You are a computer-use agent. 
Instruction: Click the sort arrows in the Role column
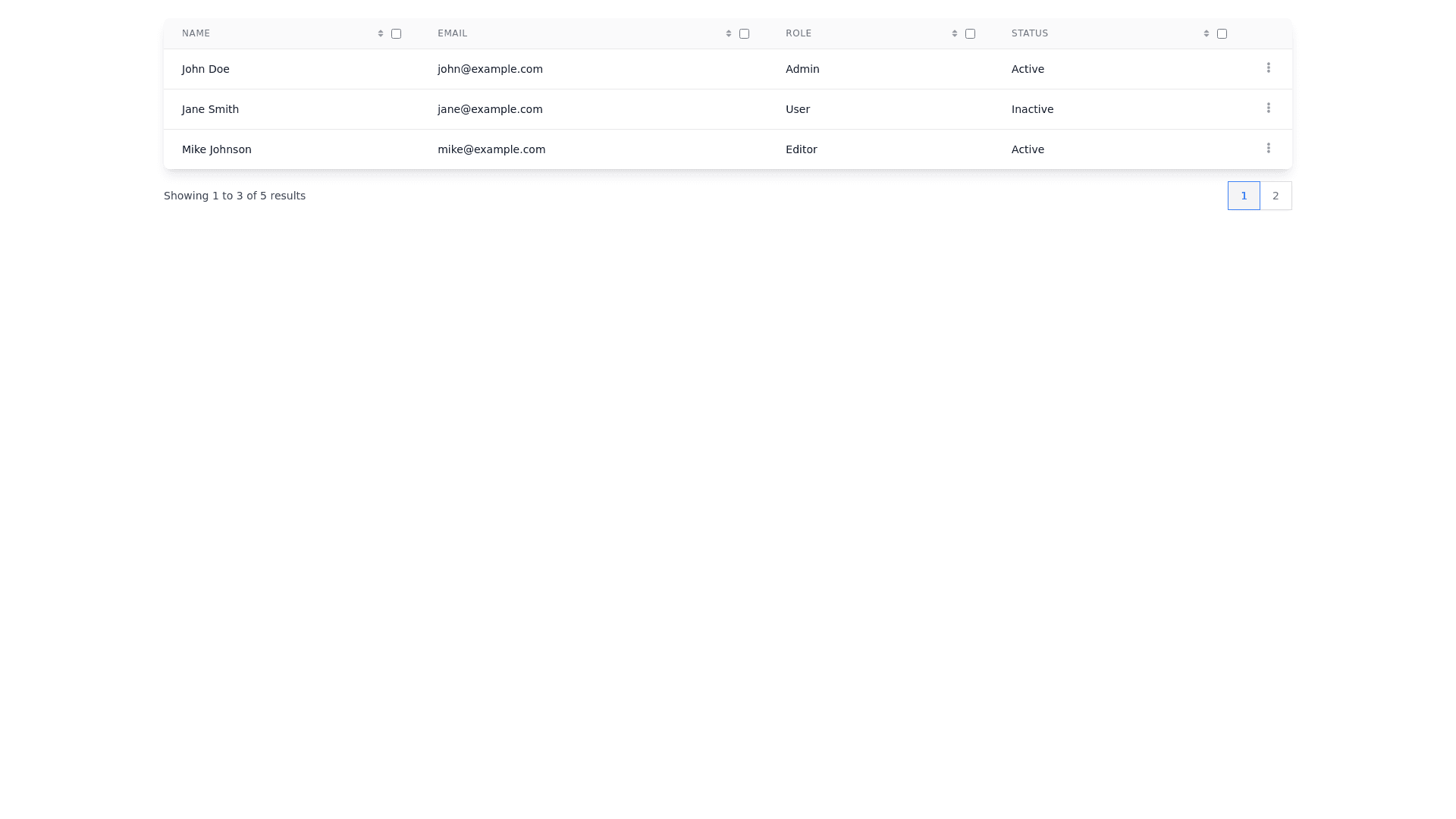[955, 33]
